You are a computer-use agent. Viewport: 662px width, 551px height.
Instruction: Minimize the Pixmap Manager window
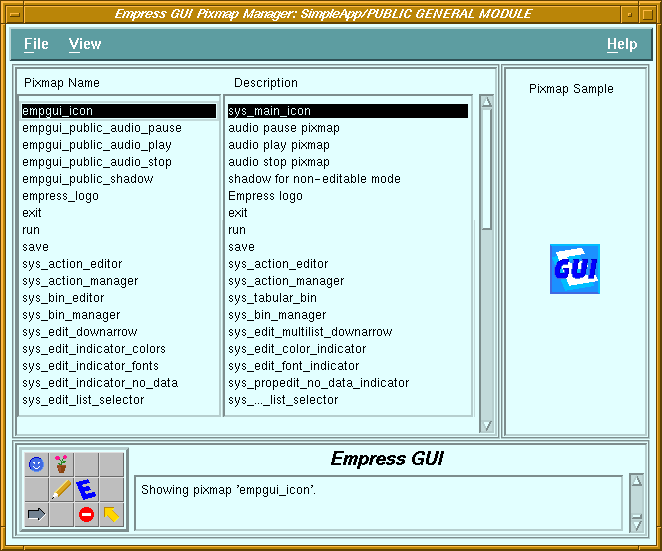tap(629, 14)
